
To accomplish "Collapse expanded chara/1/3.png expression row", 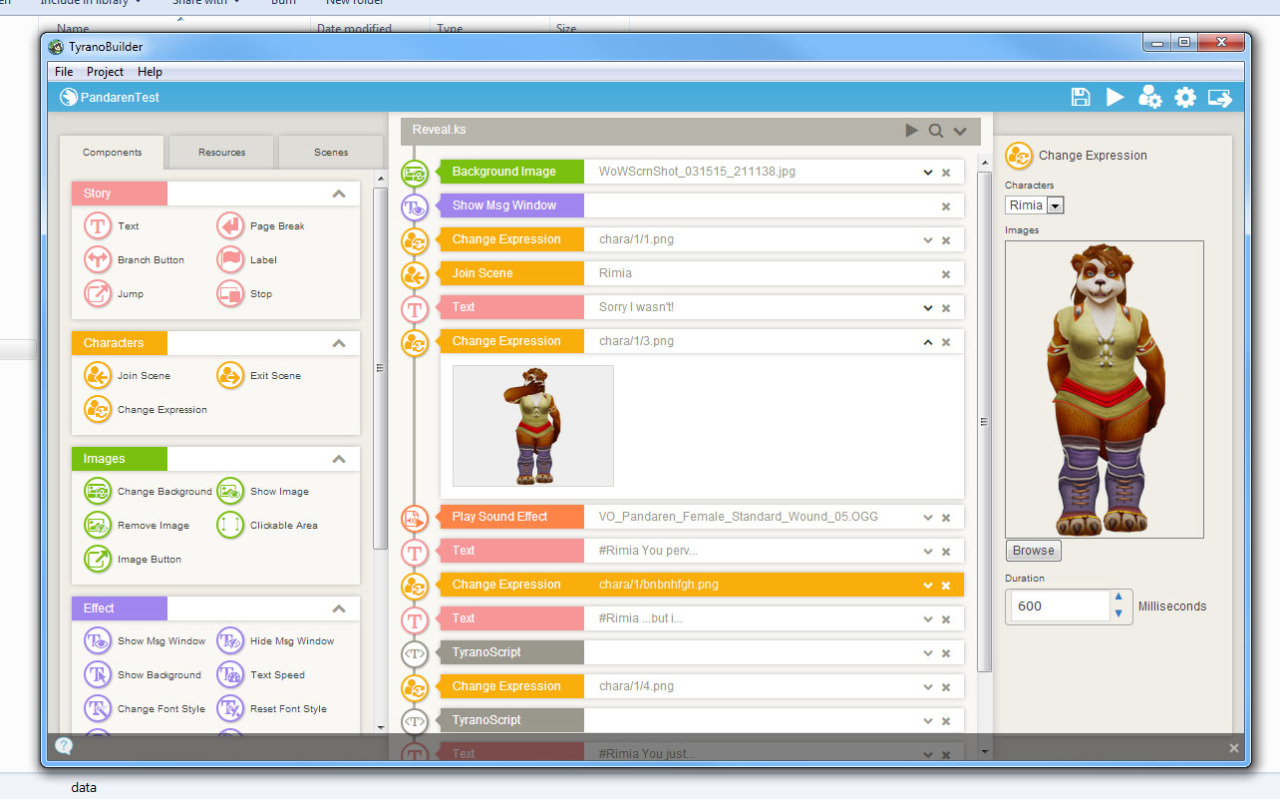I will click(x=928, y=342).
